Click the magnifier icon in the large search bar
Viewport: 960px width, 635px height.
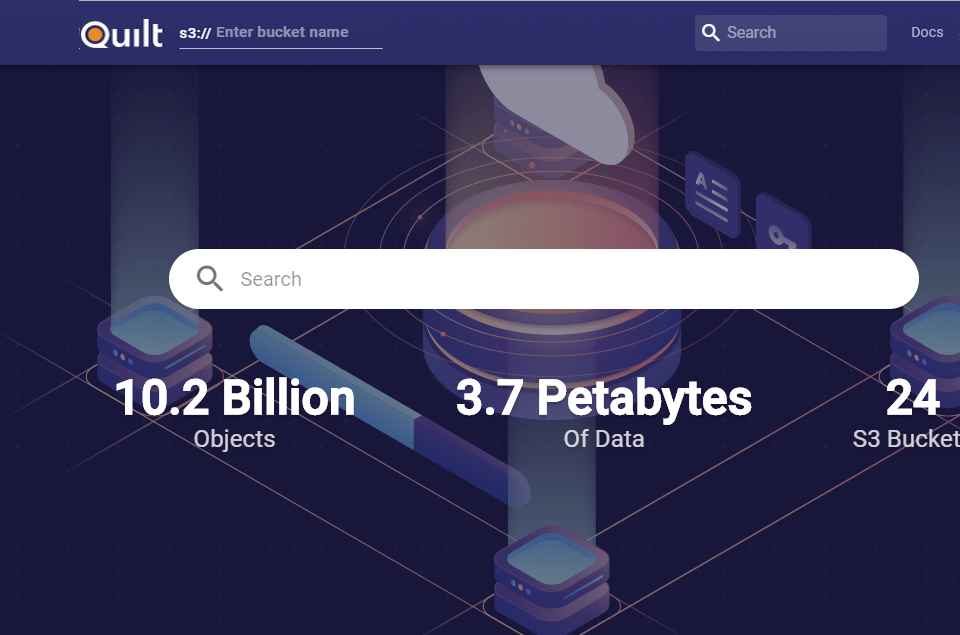pyautogui.click(x=210, y=278)
